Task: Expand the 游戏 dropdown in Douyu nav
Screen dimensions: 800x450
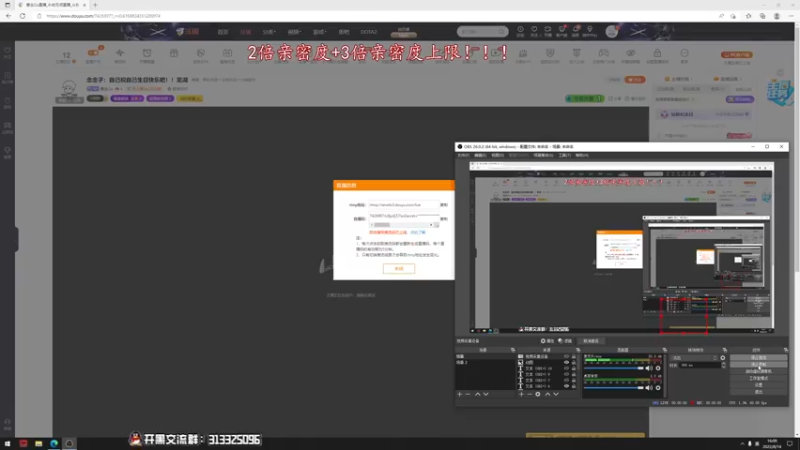Action: click(x=319, y=32)
